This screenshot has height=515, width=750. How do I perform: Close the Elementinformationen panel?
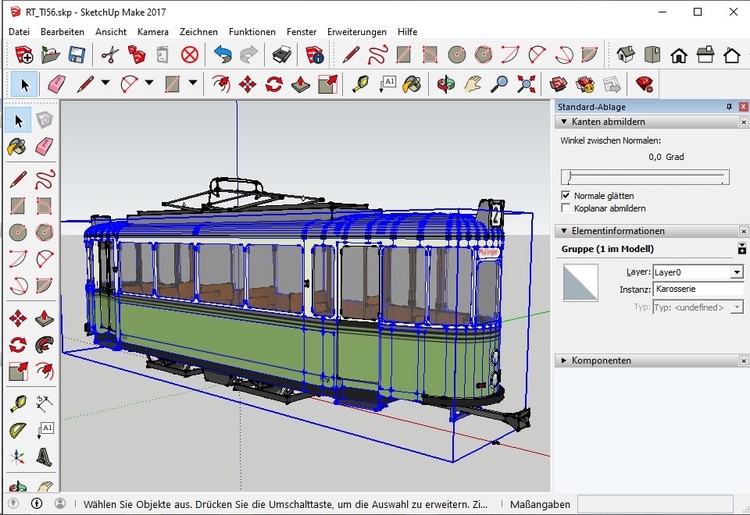click(x=743, y=231)
